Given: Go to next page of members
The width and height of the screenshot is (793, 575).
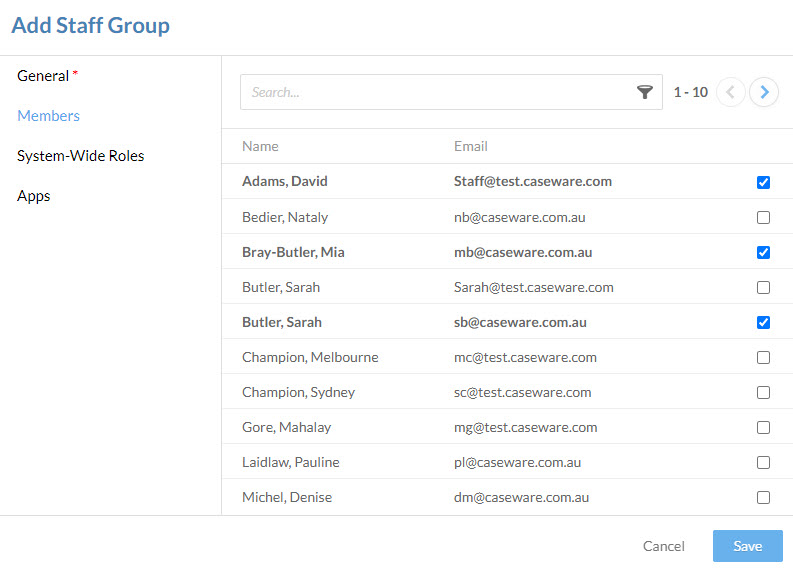Looking at the screenshot, I should [x=764, y=92].
